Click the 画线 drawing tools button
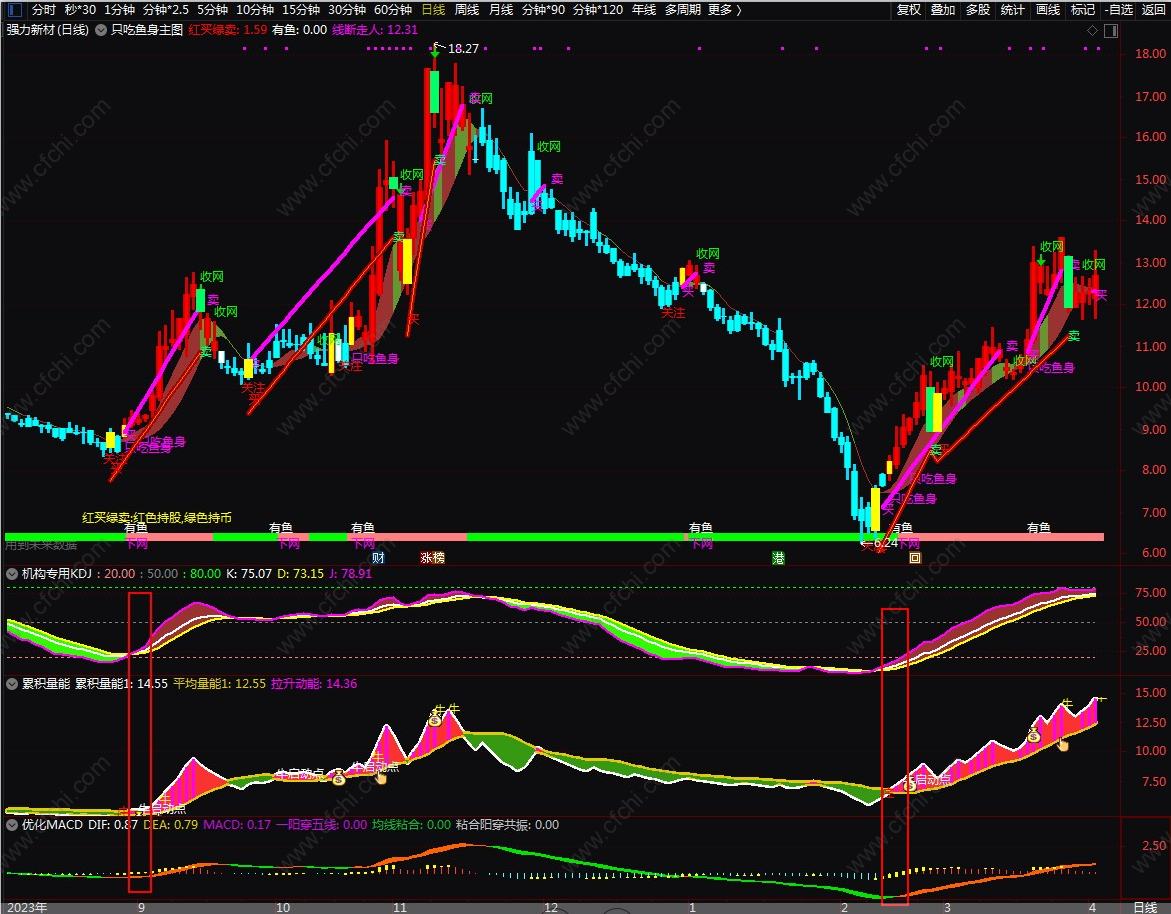The height and width of the screenshot is (914, 1171). pyautogui.click(x=1047, y=10)
